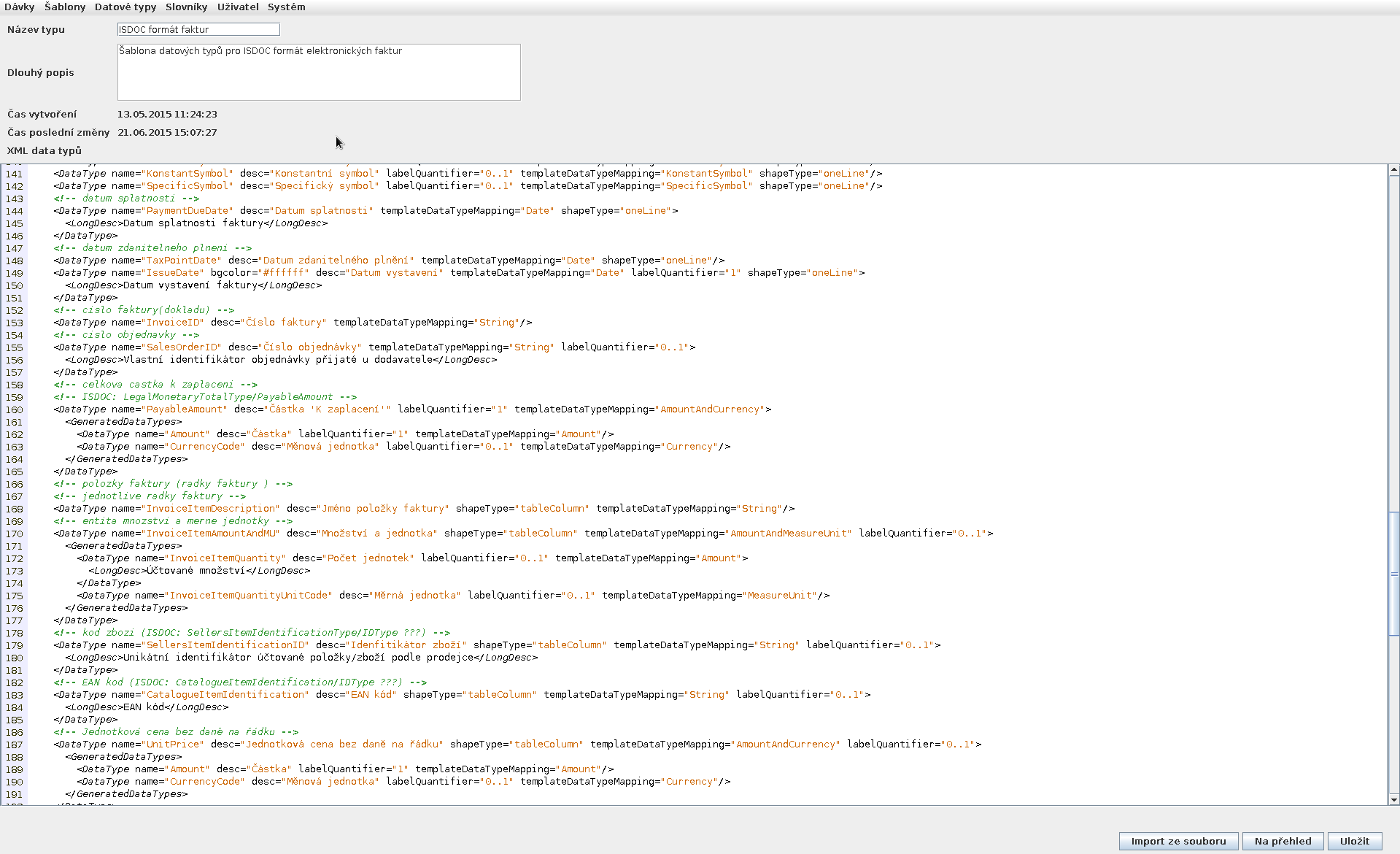Viewport: 1400px width, 854px height.
Task: Click 'TaxPointDate' name value
Action: click(181, 261)
